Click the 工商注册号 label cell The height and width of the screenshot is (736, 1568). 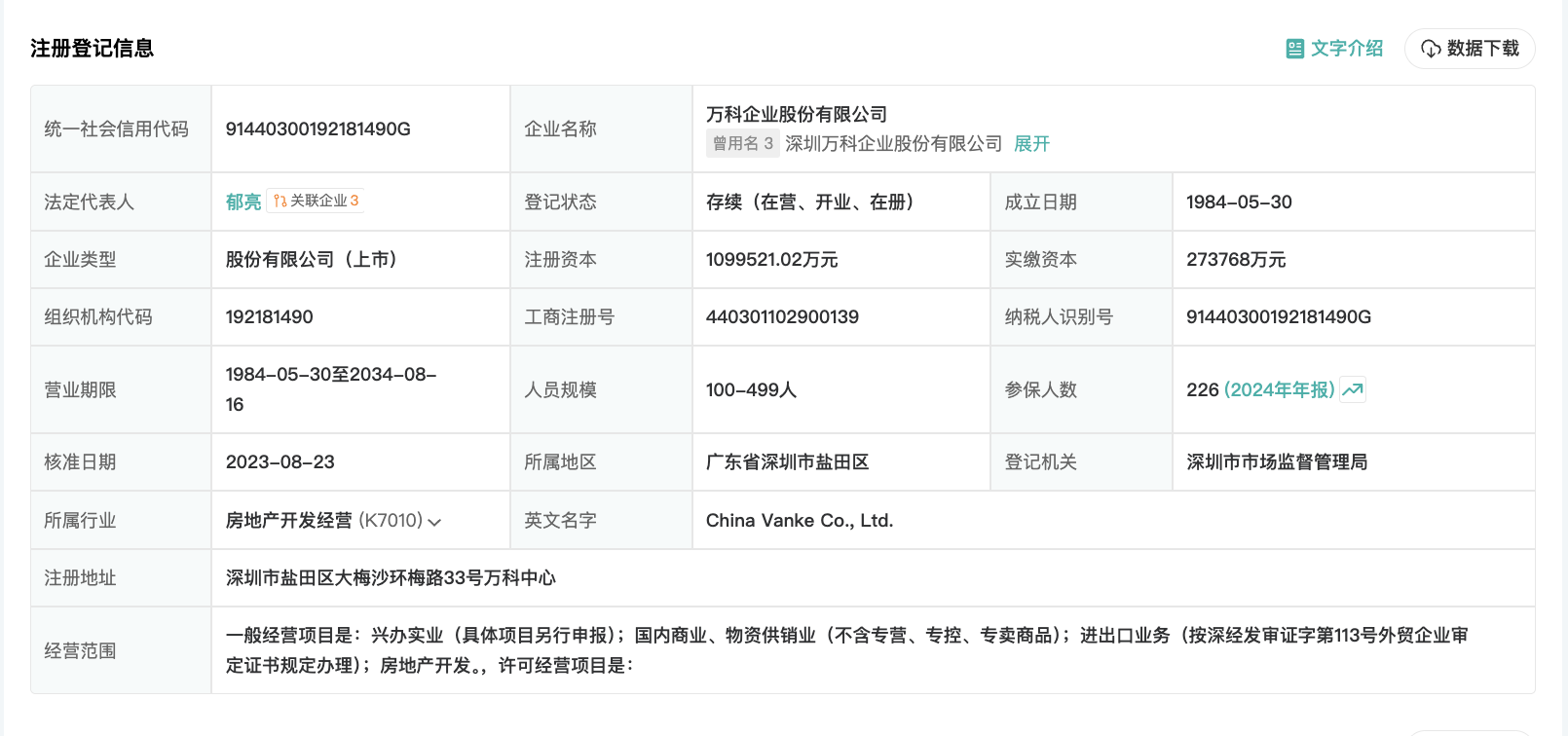(x=601, y=316)
